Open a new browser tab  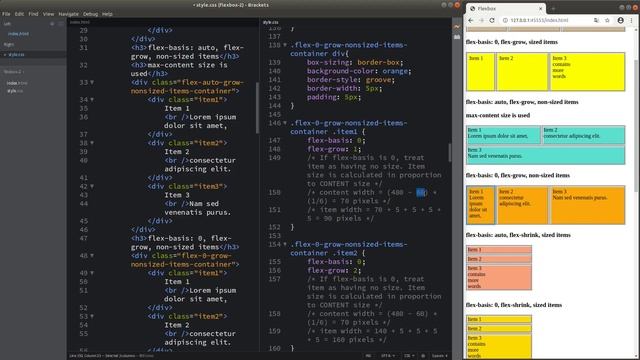(553, 8)
